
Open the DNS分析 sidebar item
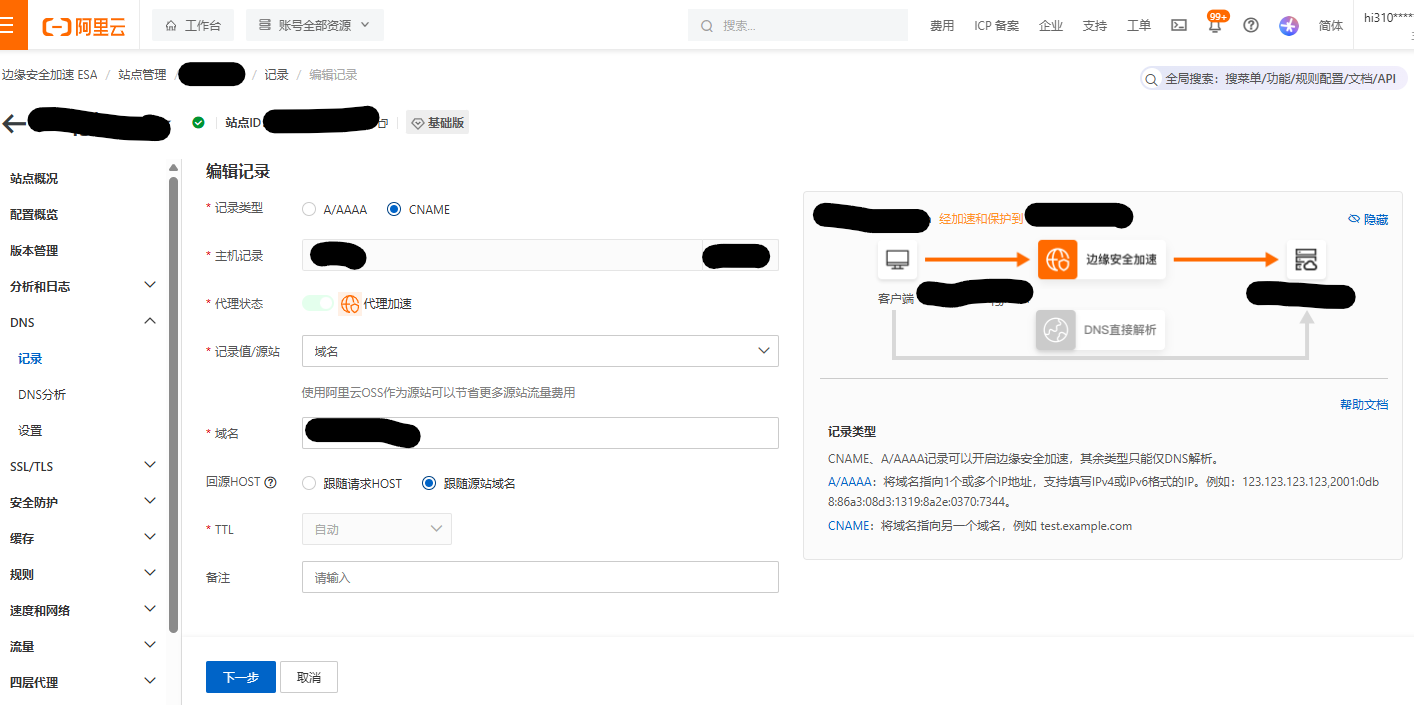[42, 394]
